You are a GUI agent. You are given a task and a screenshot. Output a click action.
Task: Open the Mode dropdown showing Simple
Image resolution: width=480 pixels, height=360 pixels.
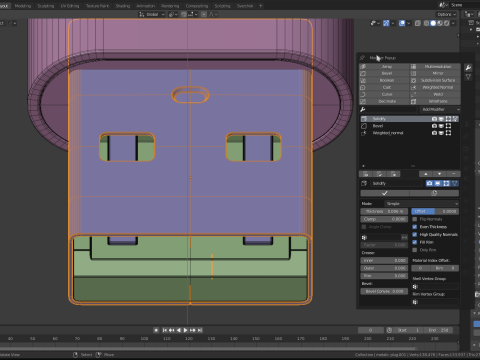pos(422,203)
